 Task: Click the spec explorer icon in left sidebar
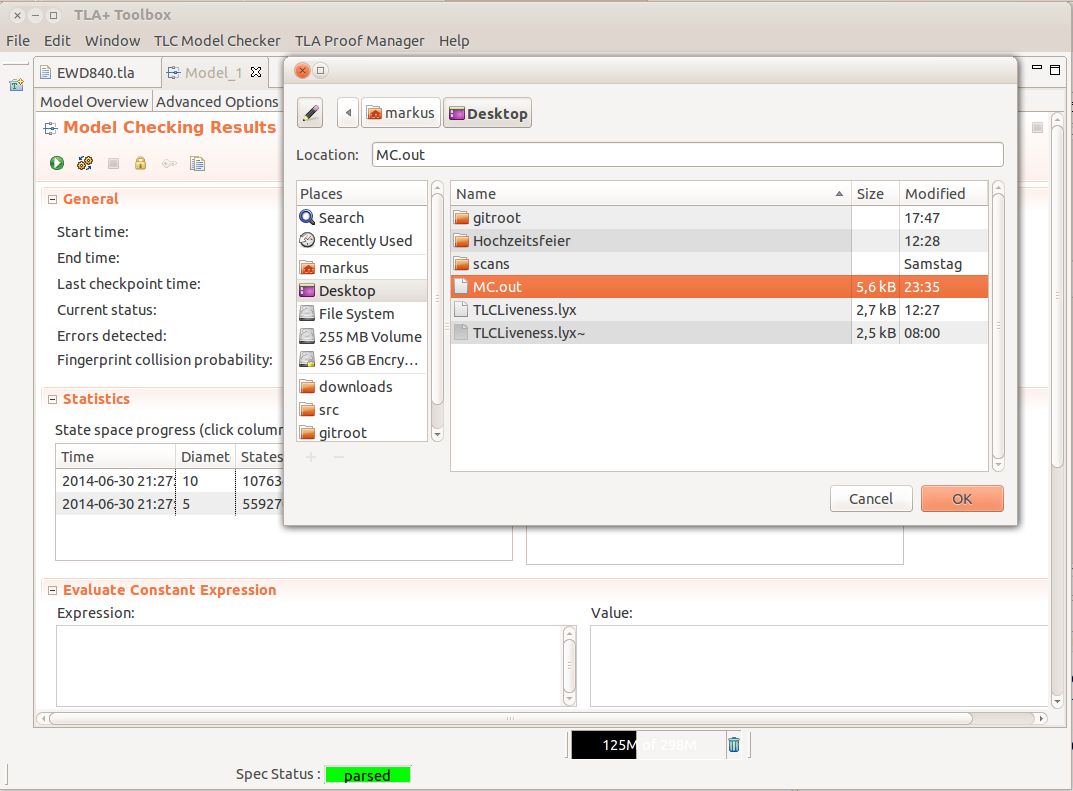[x=16, y=85]
